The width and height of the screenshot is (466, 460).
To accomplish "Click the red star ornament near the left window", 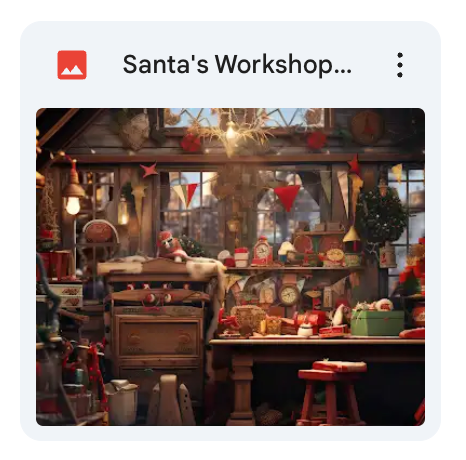I will (x=149, y=170).
